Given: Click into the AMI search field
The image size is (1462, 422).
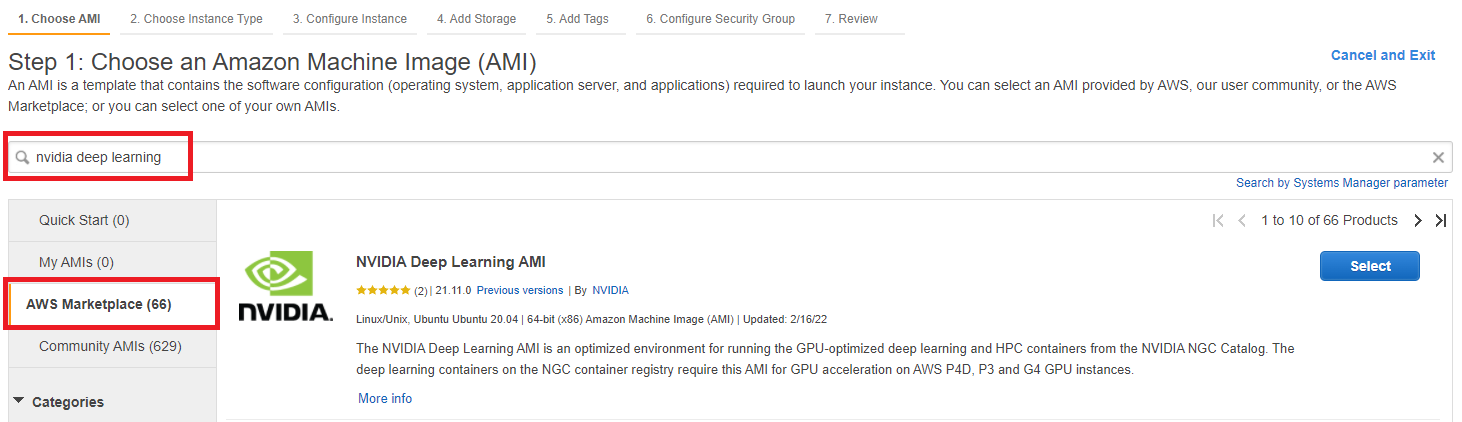Looking at the screenshot, I should [x=700, y=158].
